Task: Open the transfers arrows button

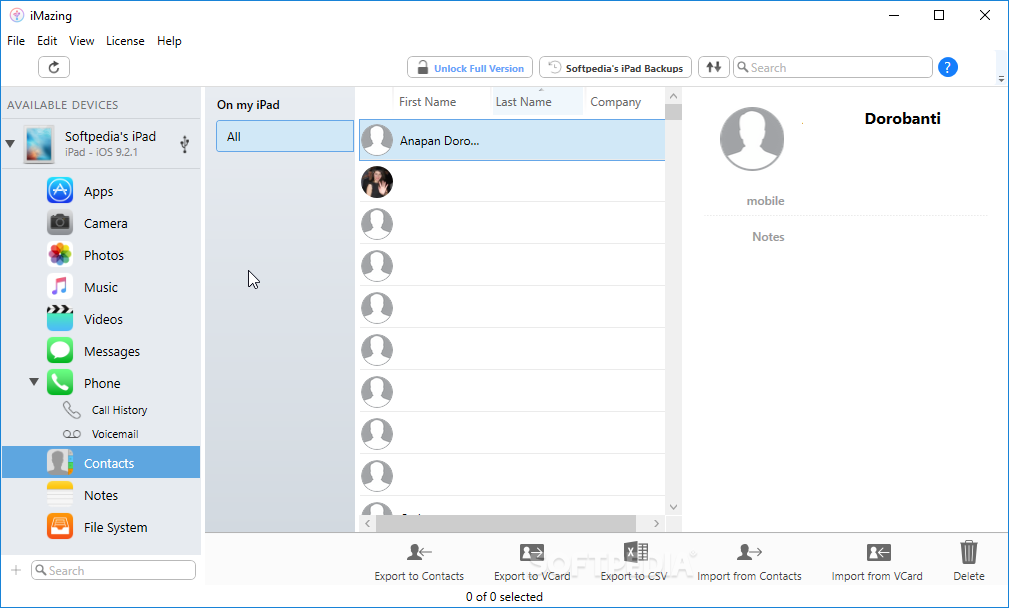Action: click(x=714, y=68)
